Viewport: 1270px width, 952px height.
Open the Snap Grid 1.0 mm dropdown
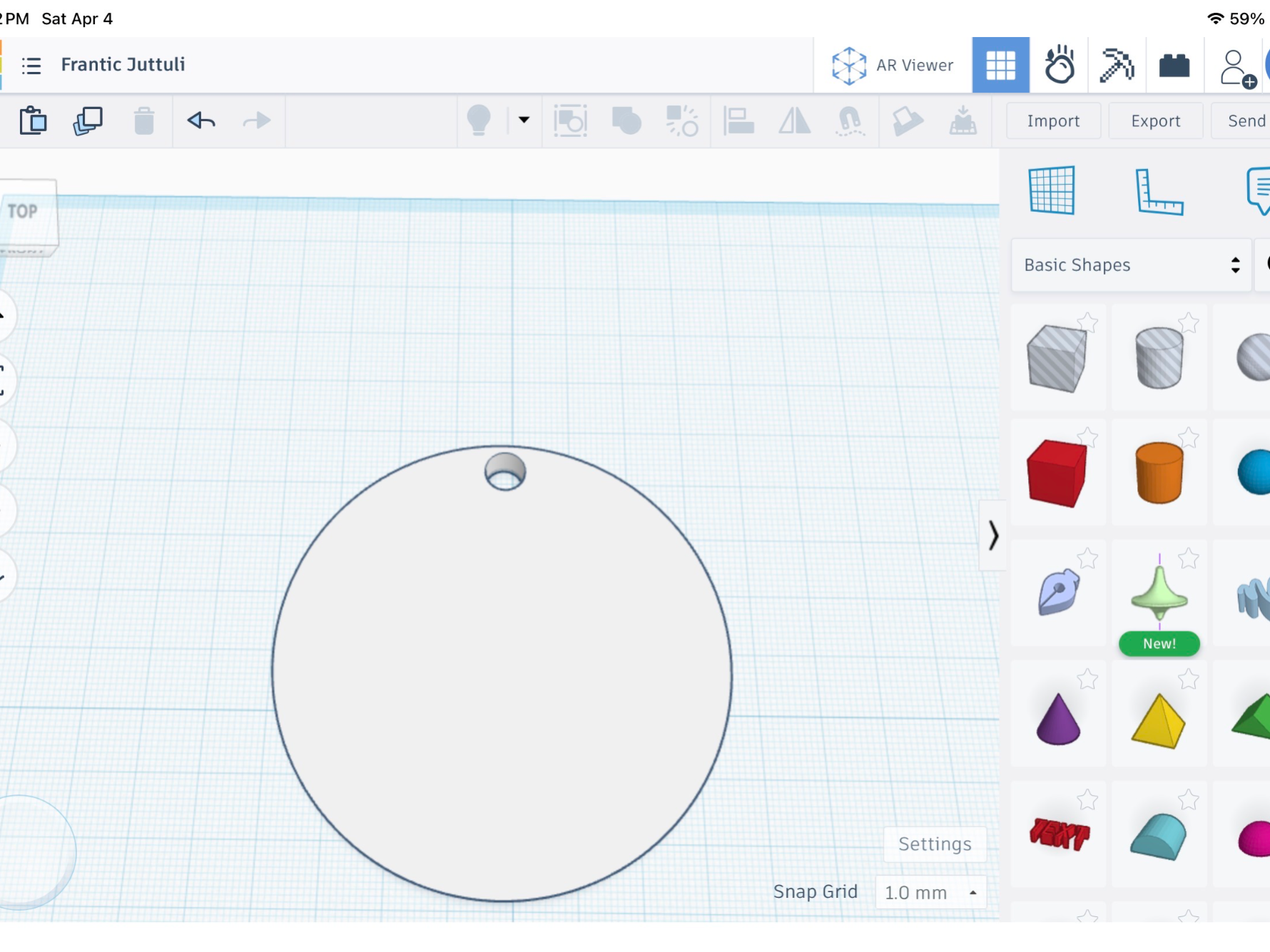(930, 893)
